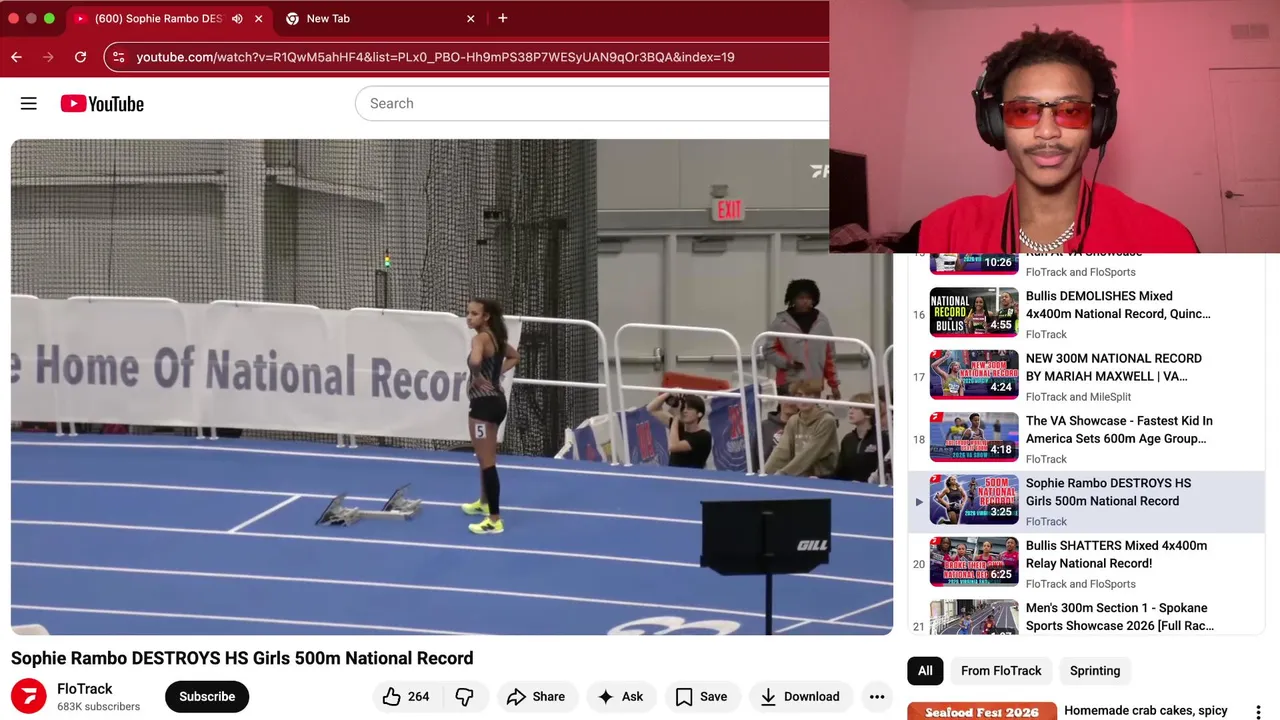Viewport: 1280px width, 720px height.
Task: Open options for Homemade crab cakes ad
Action: (x=1258, y=711)
